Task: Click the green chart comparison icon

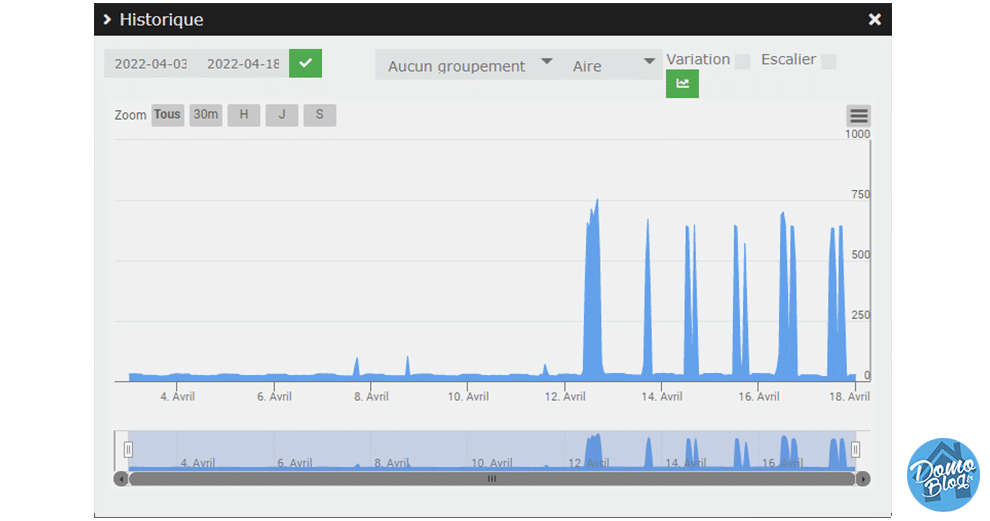Action: [683, 84]
